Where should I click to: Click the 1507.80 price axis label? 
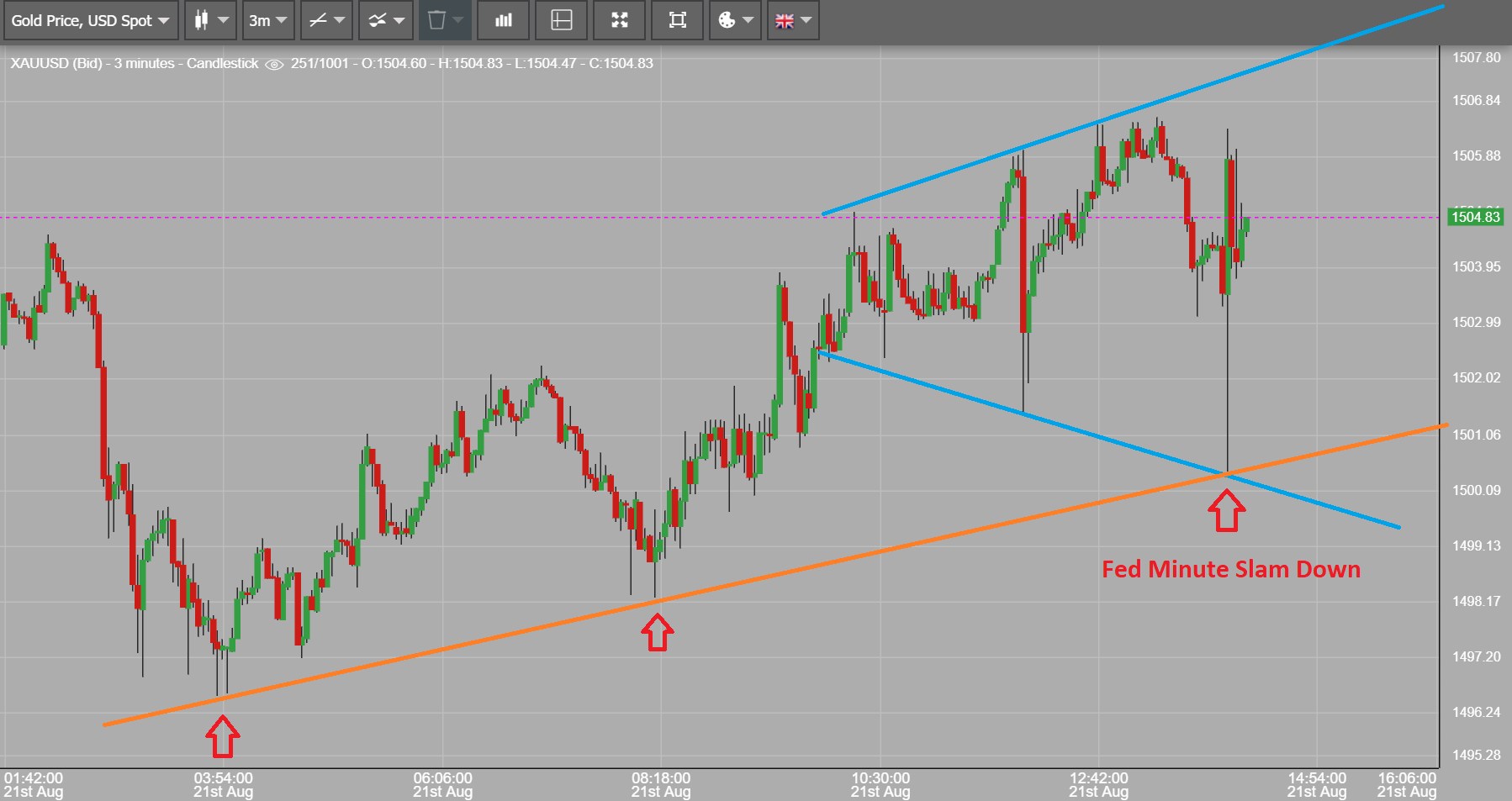click(x=1476, y=57)
